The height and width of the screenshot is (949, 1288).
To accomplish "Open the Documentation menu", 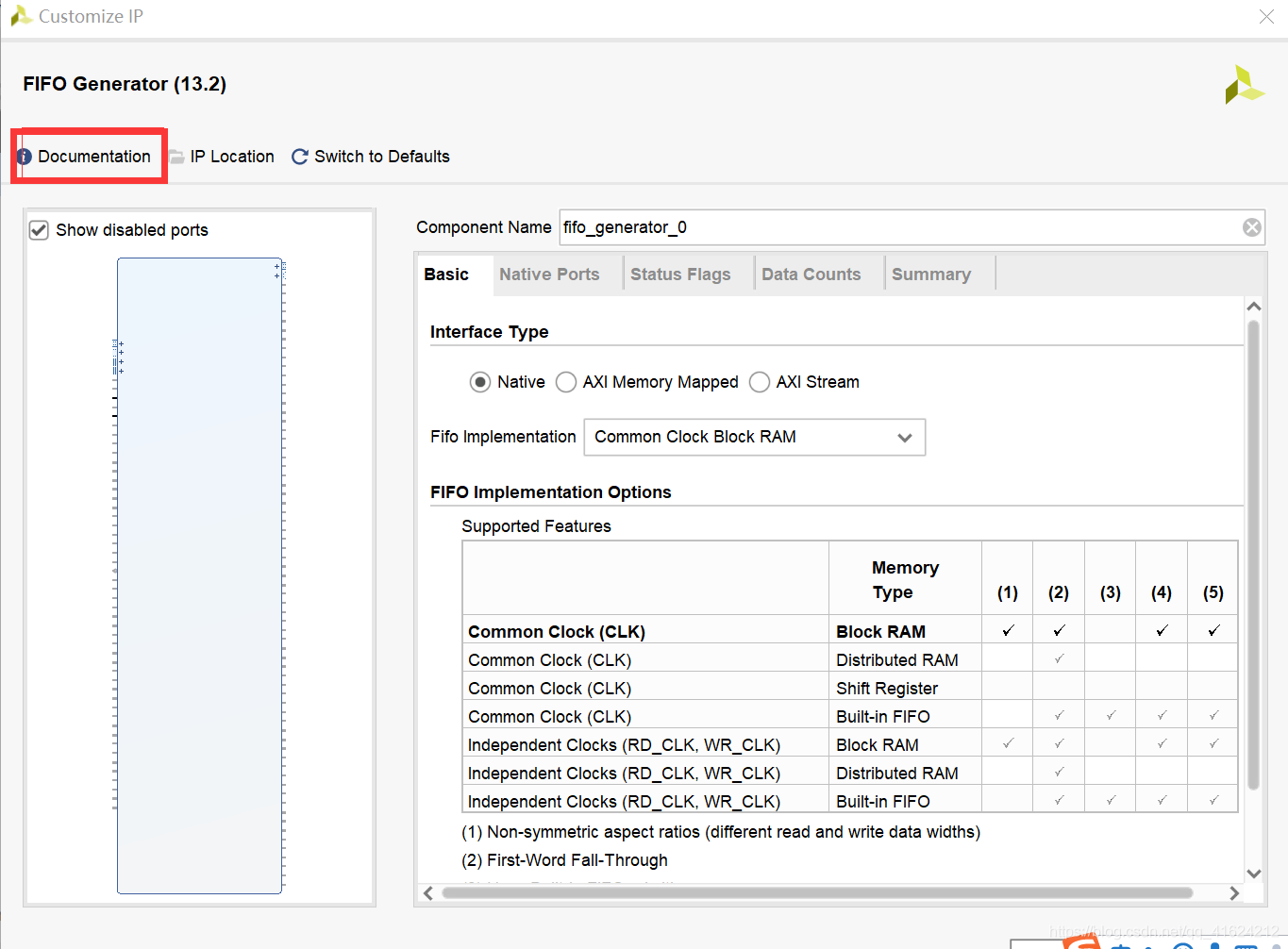I will 93,157.
